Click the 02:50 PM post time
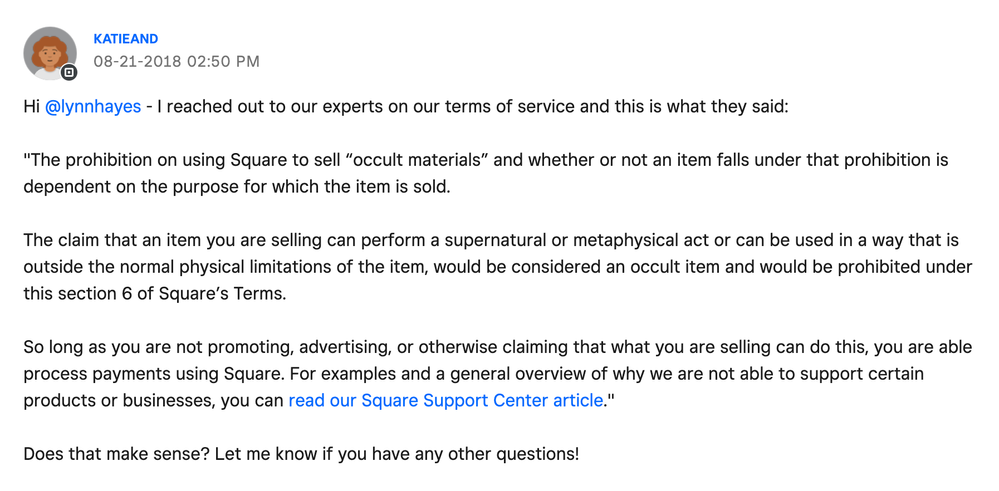This screenshot has width=999, height=491. click(223, 61)
